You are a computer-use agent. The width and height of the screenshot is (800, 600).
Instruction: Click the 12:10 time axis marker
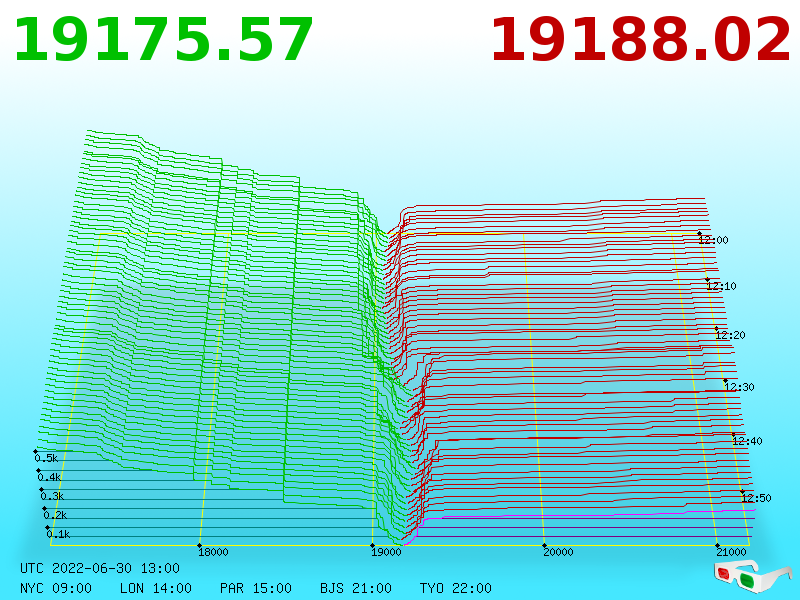721,286
